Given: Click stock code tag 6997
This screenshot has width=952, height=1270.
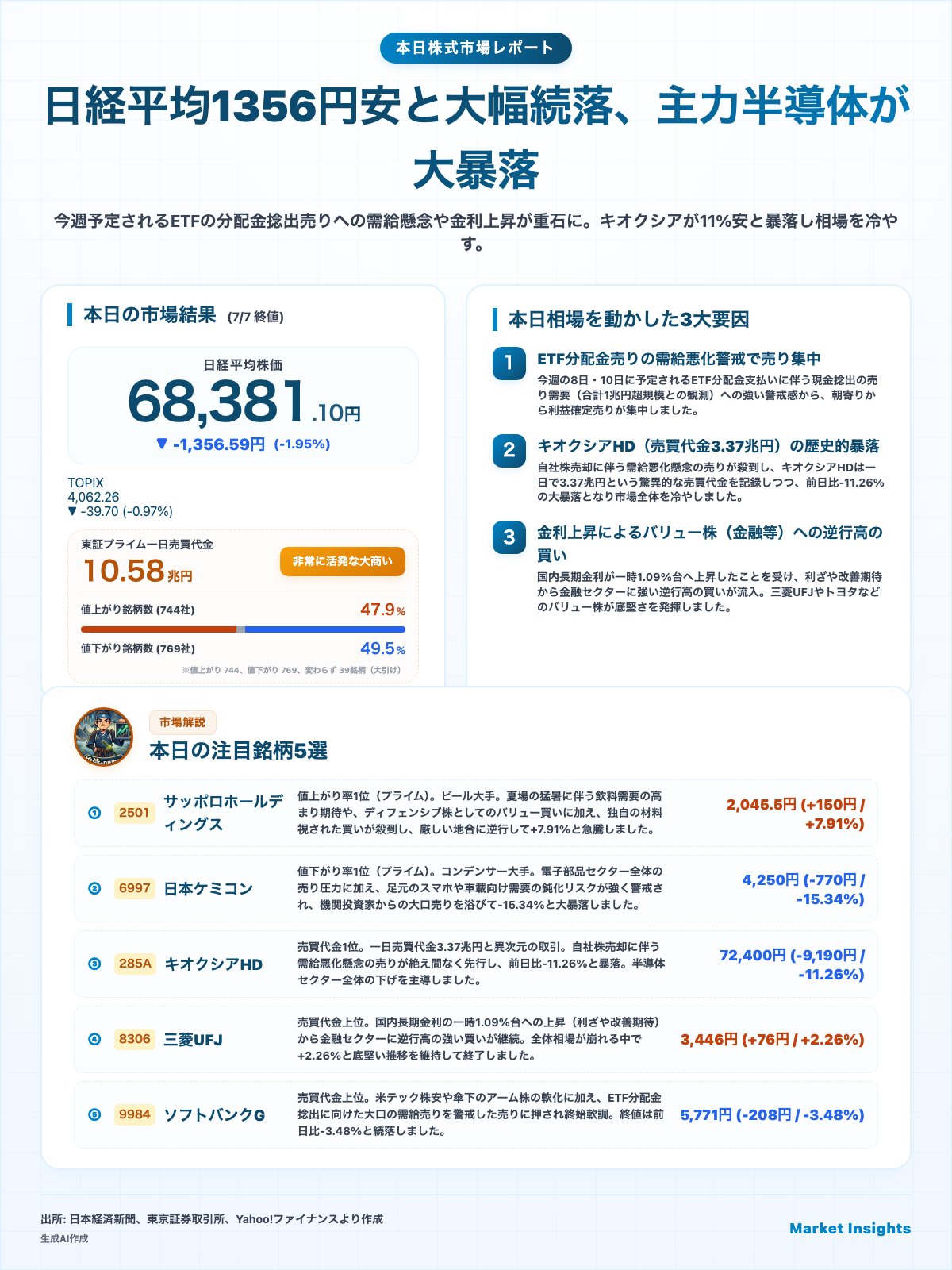Looking at the screenshot, I should [134, 888].
